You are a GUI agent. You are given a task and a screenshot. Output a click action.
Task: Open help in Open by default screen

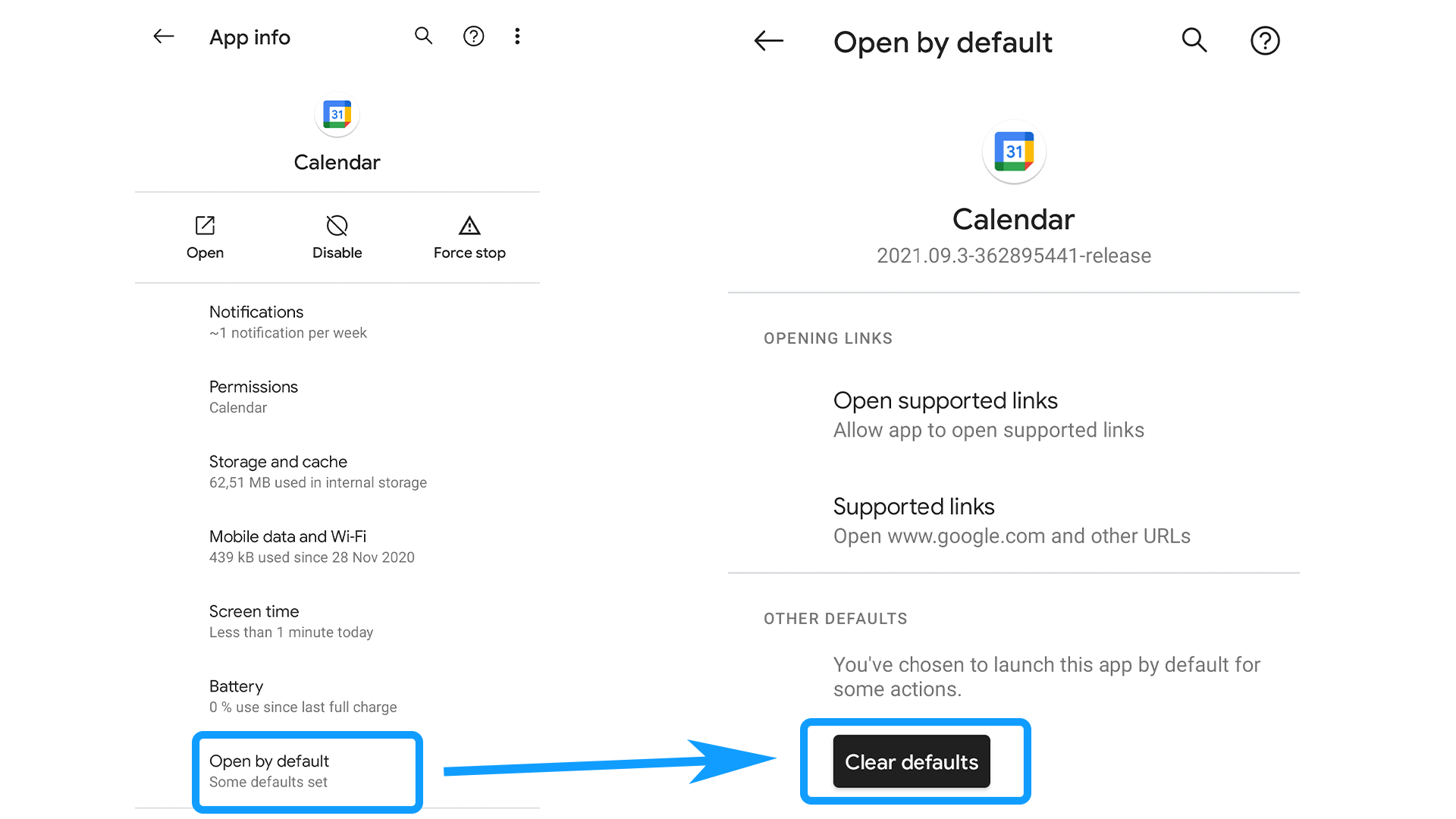pos(1264,40)
